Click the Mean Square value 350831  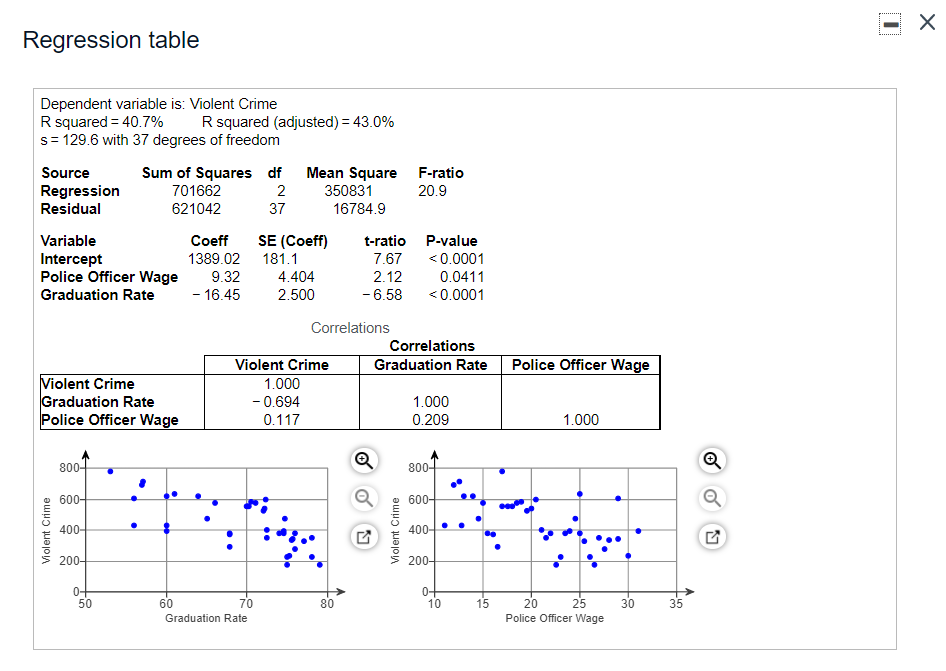tap(348, 191)
